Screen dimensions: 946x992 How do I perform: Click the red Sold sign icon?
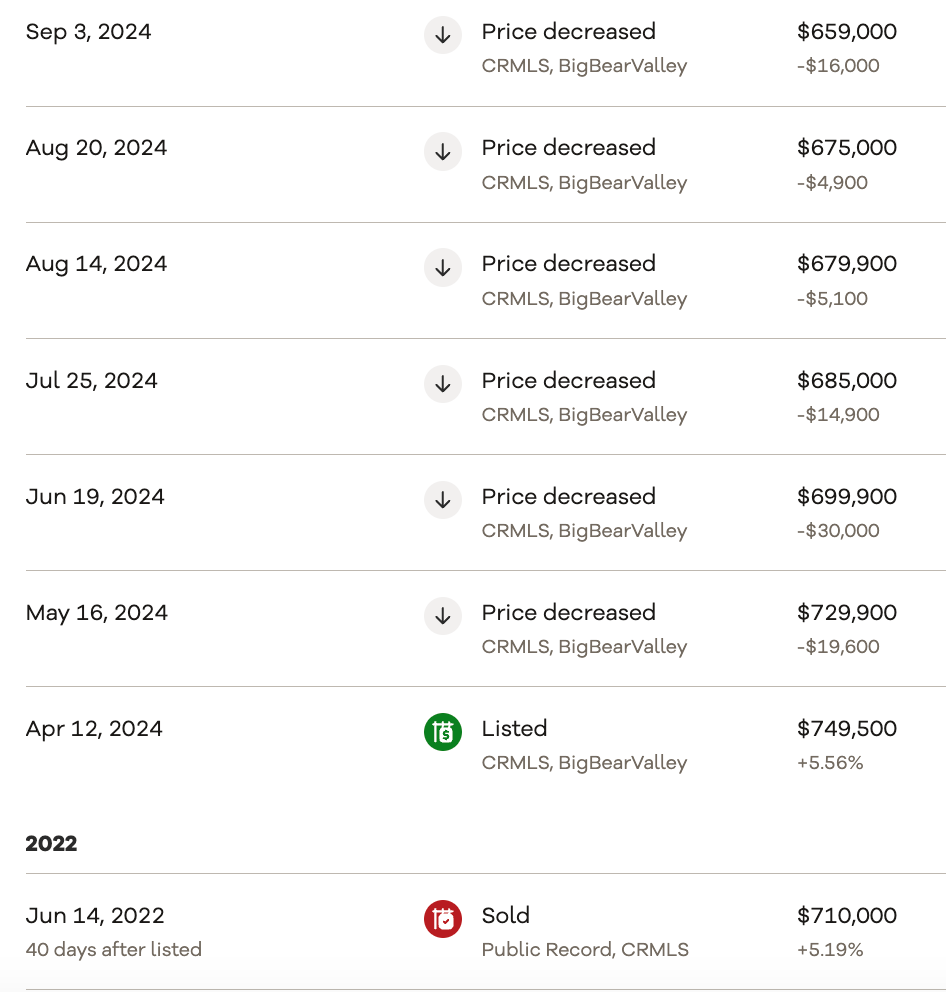[x=443, y=919]
